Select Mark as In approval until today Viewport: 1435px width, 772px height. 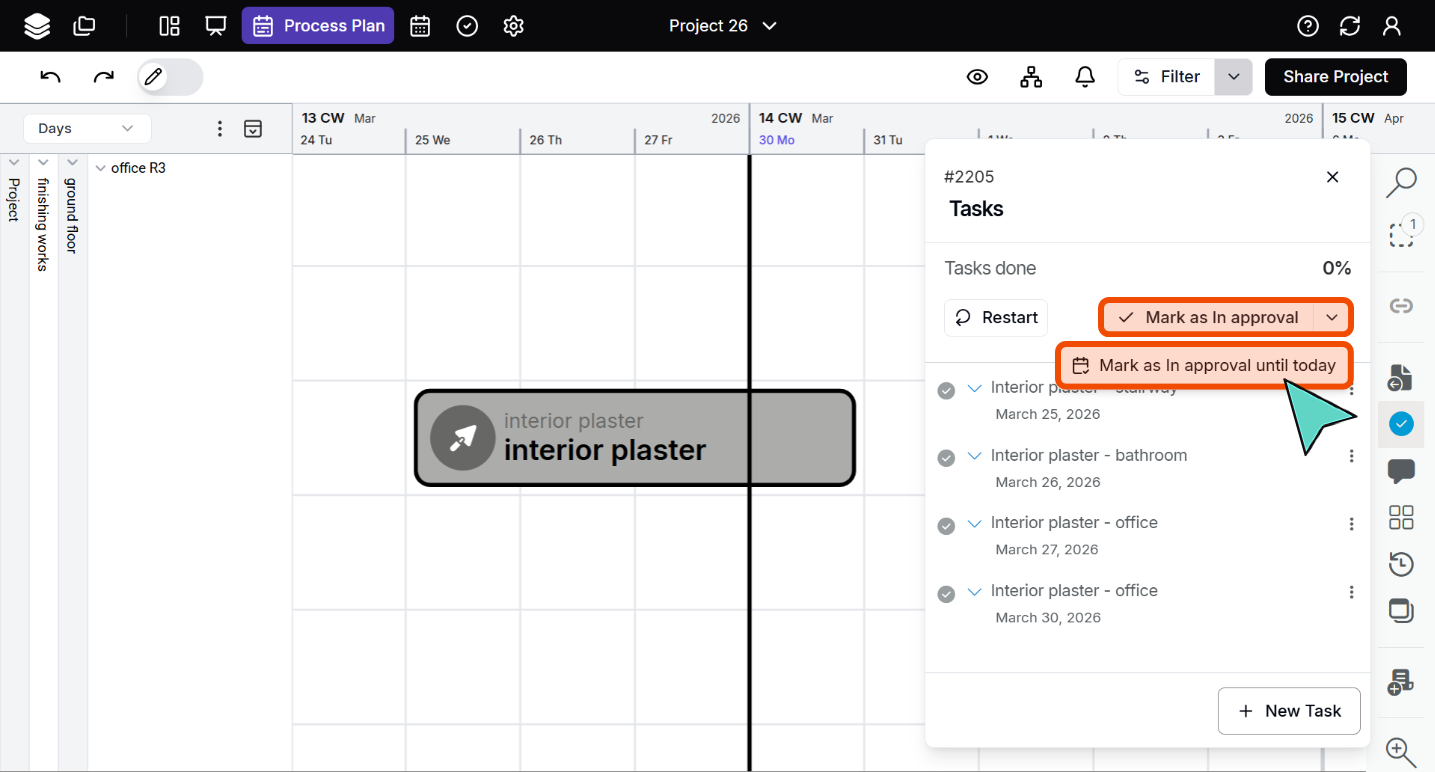[1205, 366]
